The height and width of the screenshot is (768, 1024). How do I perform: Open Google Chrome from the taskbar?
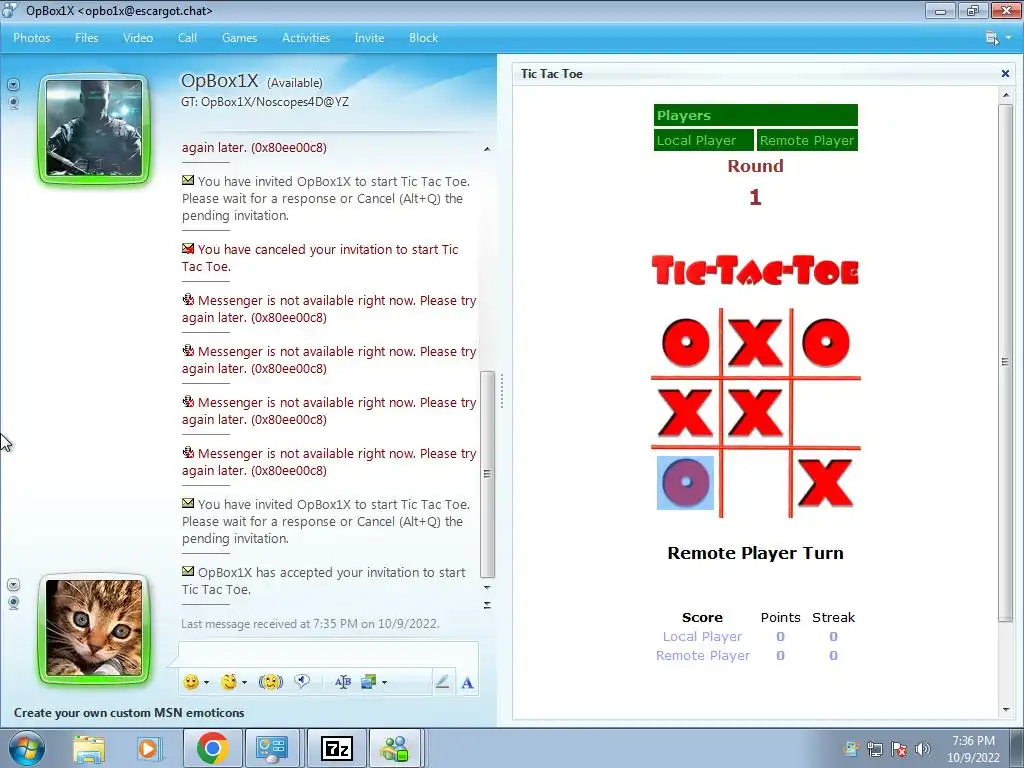tap(212, 748)
